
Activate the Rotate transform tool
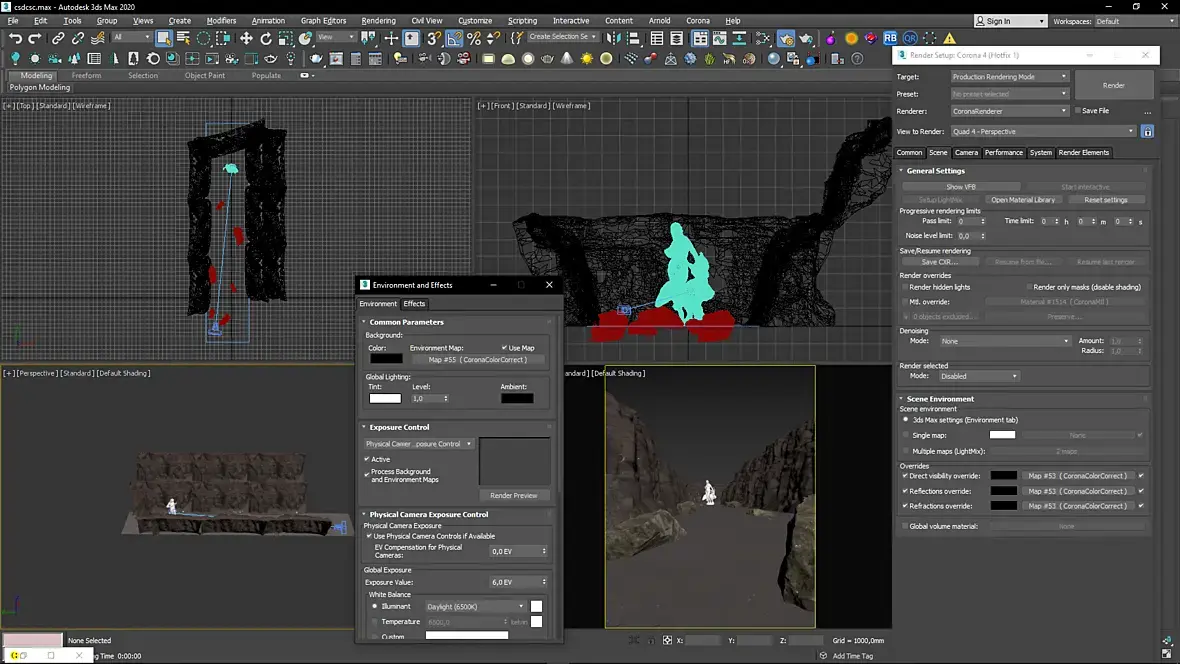point(266,38)
